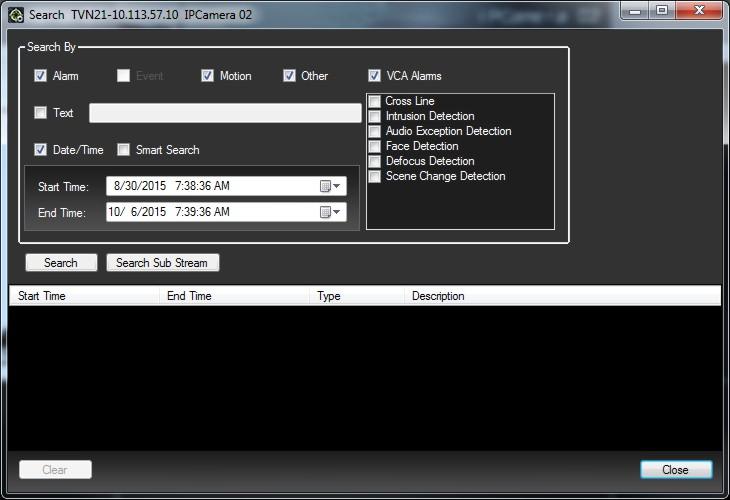The image size is (730, 500).
Task: Sort results by Description column header
Action: [563, 296]
